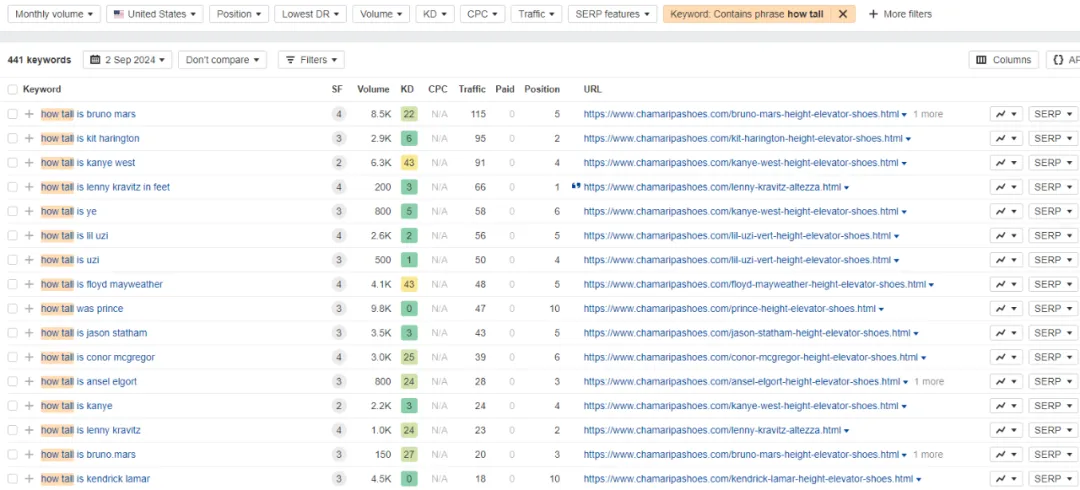Screen dimensions: 1080x490
Task: Expand the United States country selector
Action: tap(154, 14)
